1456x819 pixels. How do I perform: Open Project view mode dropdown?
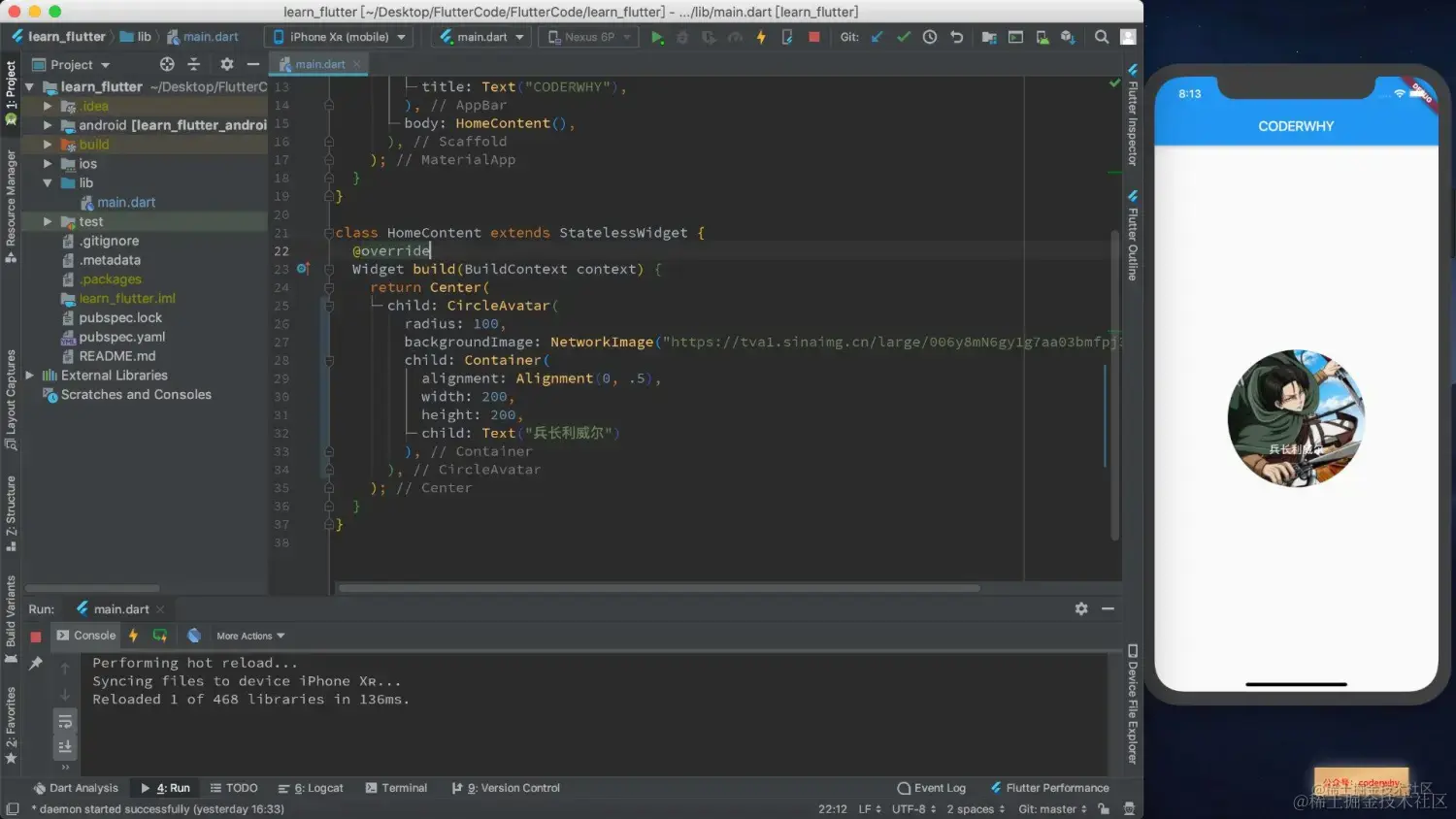click(x=71, y=64)
